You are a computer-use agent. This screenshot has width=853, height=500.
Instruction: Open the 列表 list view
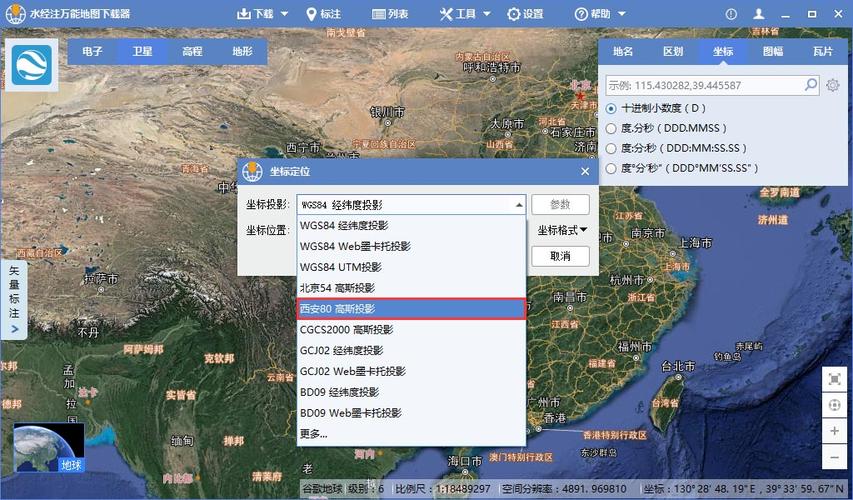click(x=390, y=14)
